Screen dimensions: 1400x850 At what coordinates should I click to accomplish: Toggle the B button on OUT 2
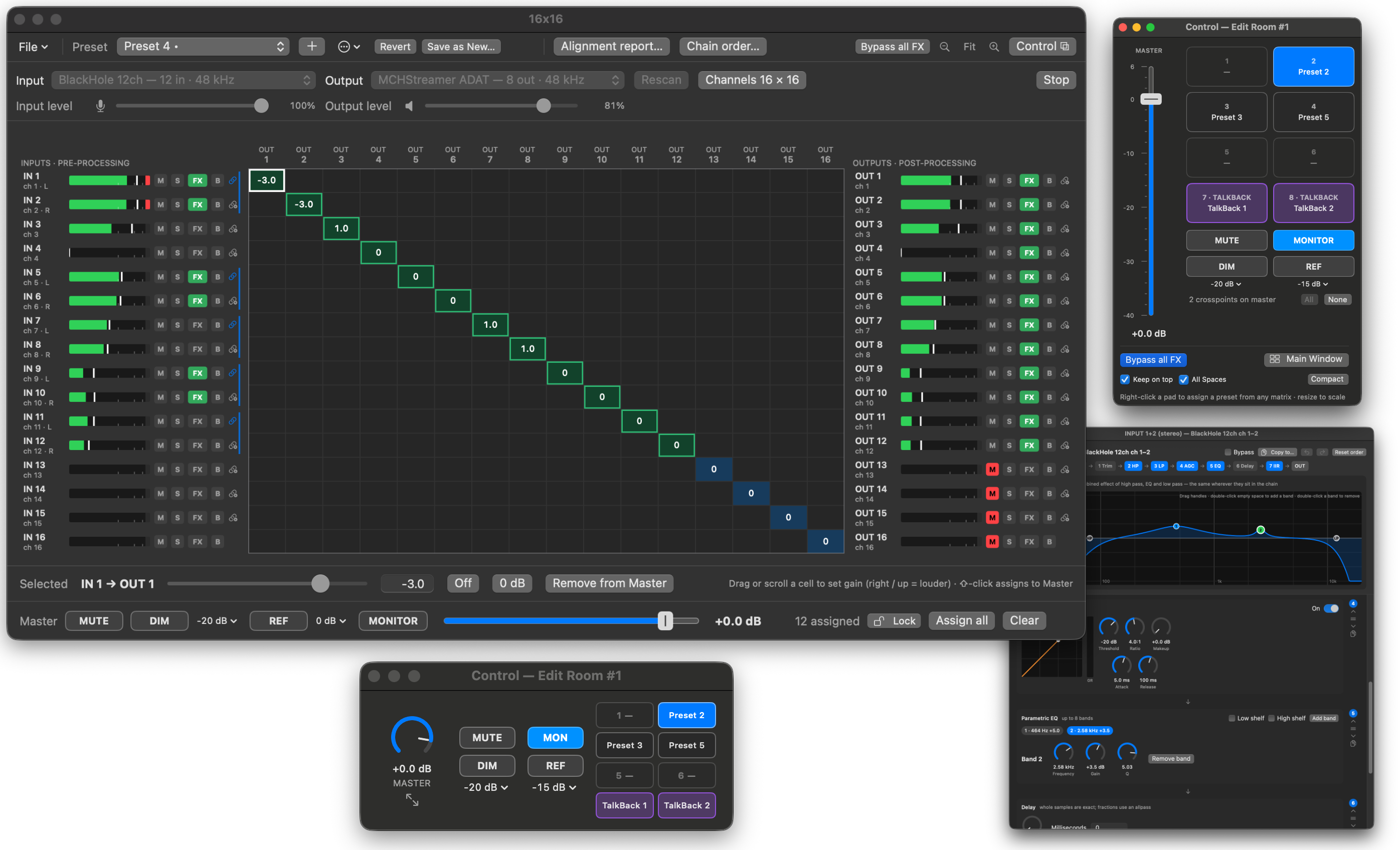pyautogui.click(x=1049, y=204)
